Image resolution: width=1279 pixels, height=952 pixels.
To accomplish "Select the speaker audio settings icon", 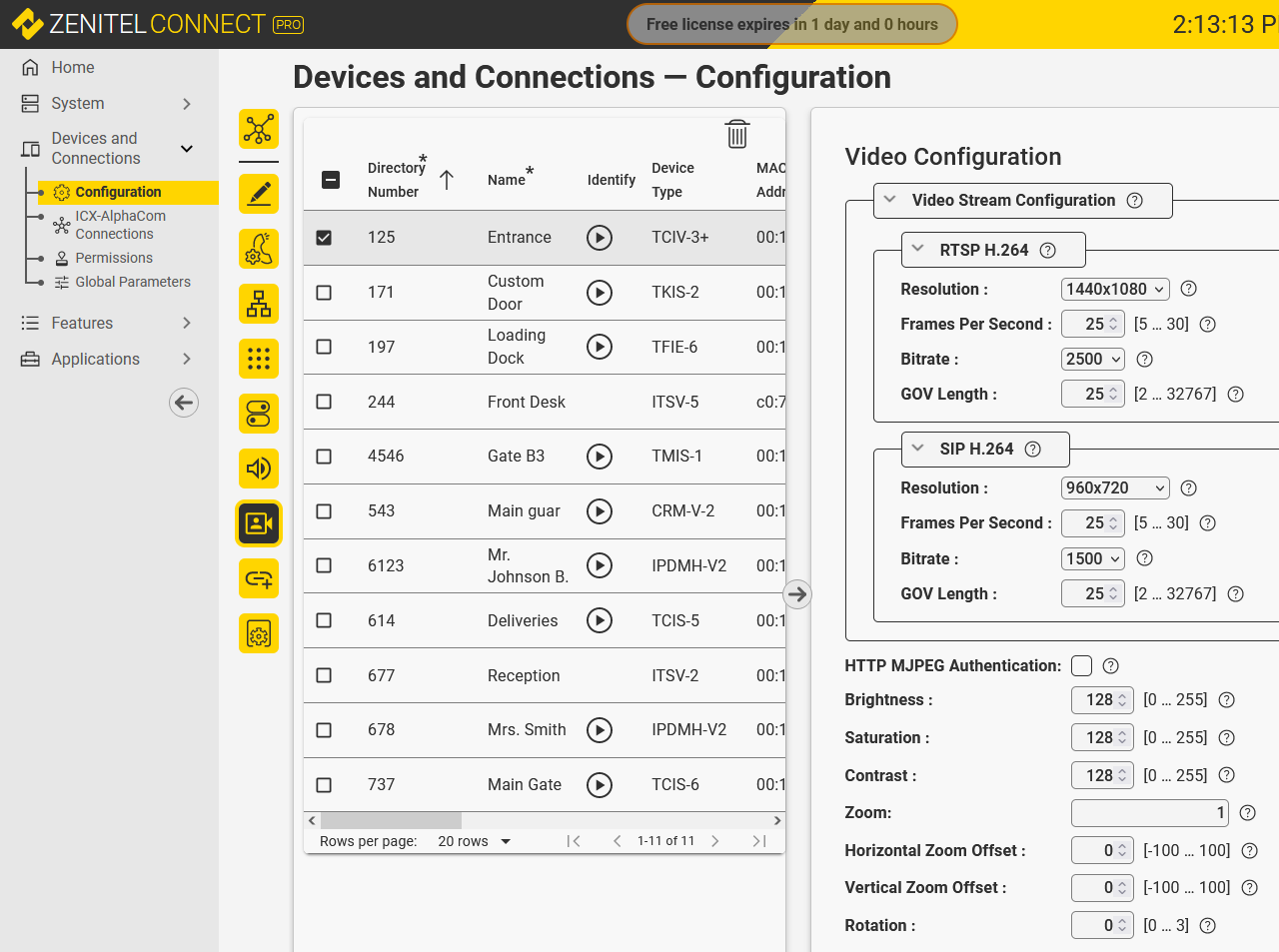I will (x=259, y=469).
